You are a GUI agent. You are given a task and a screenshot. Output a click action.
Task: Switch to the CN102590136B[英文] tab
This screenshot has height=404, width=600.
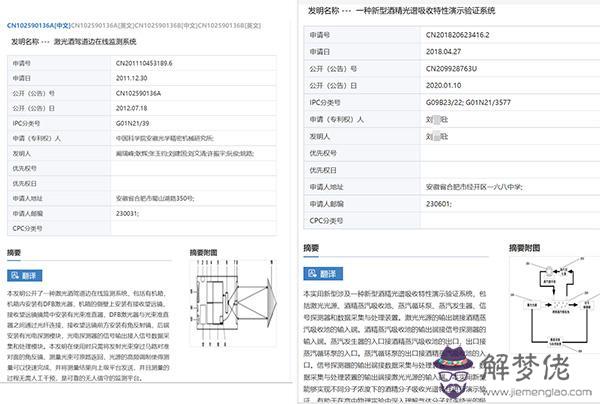229,26
